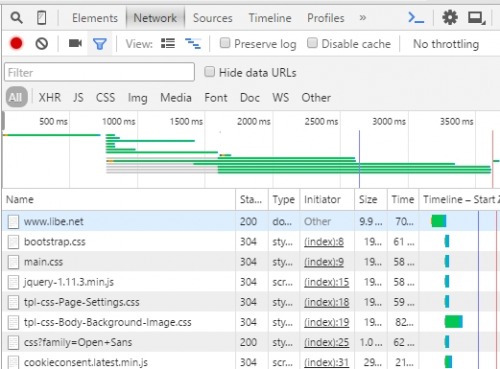Filter requests by XHR
This screenshot has height=369, width=500.
[50, 98]
